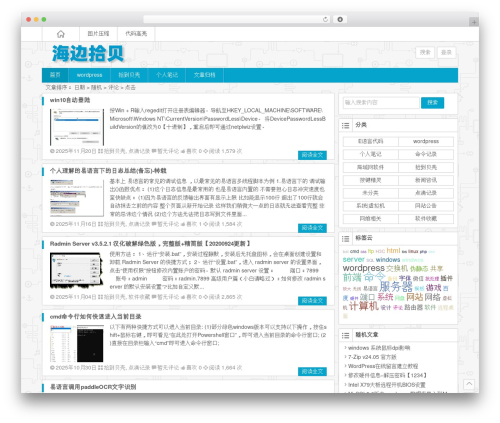This screenshot has width=500, height=423.
Task: Open the 易语言下的日志总结 article title
Action: point(108,171)
